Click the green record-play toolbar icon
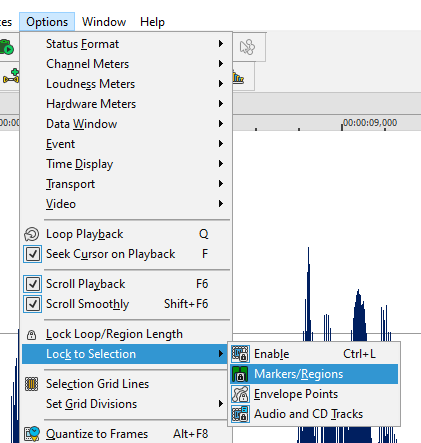Image resolution: width=421 pixels, height=443 pixels. [7, 47]
